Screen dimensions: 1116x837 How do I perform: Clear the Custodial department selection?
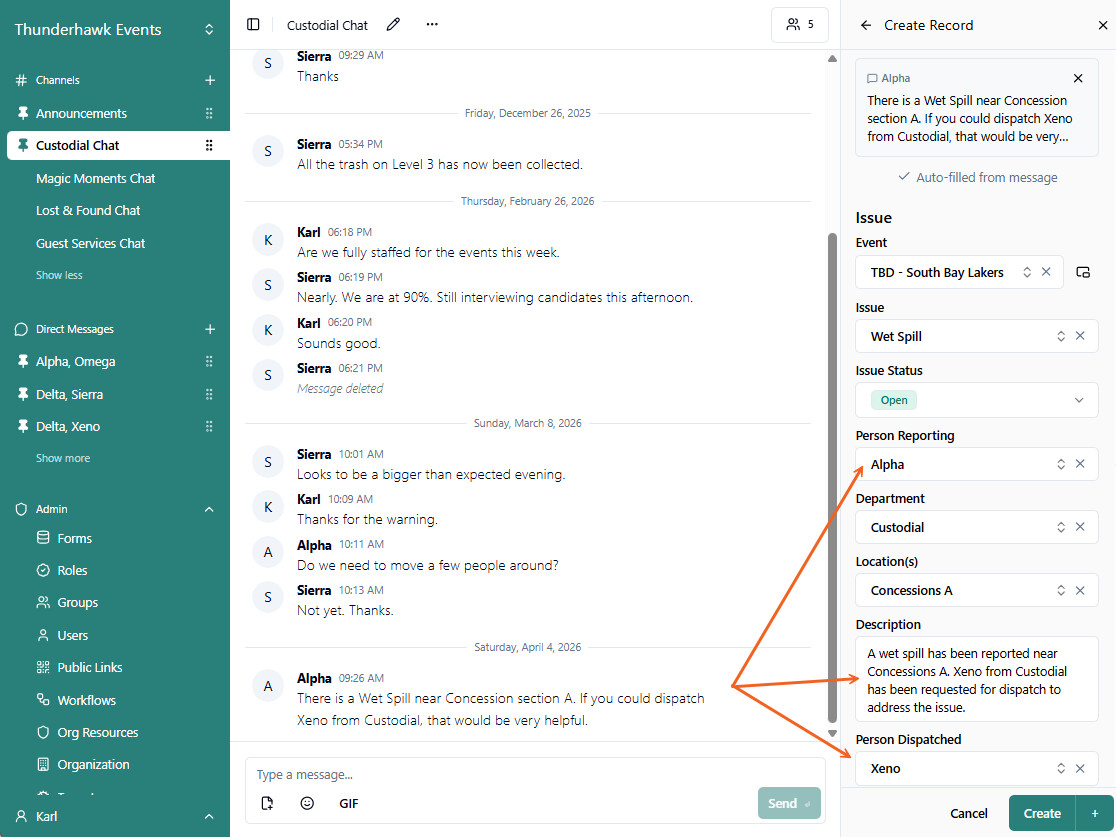point(1080,527)
